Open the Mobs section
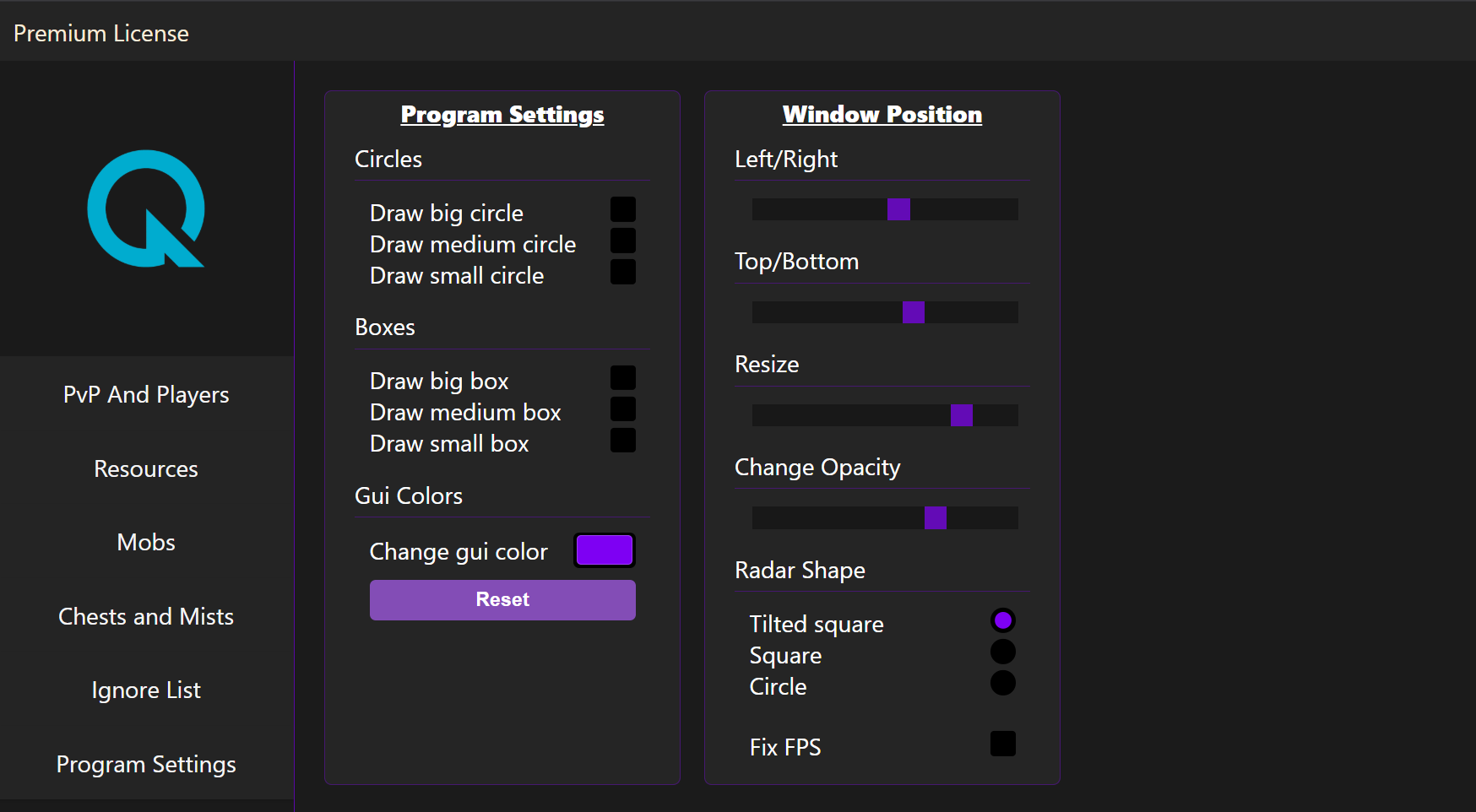 click(x=146, y=542)
